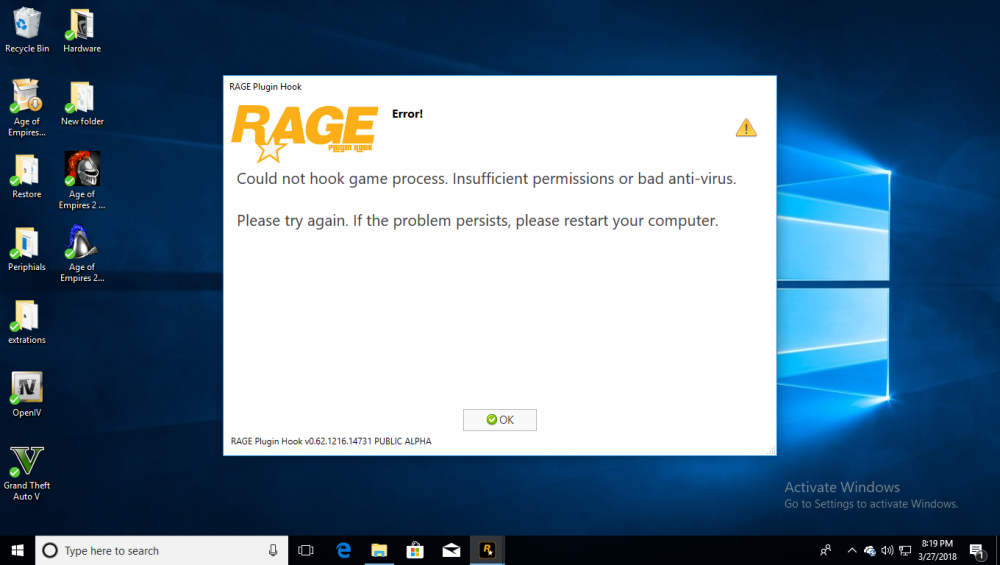Open File Explorer from the taskbar

[x=379, y=550]
